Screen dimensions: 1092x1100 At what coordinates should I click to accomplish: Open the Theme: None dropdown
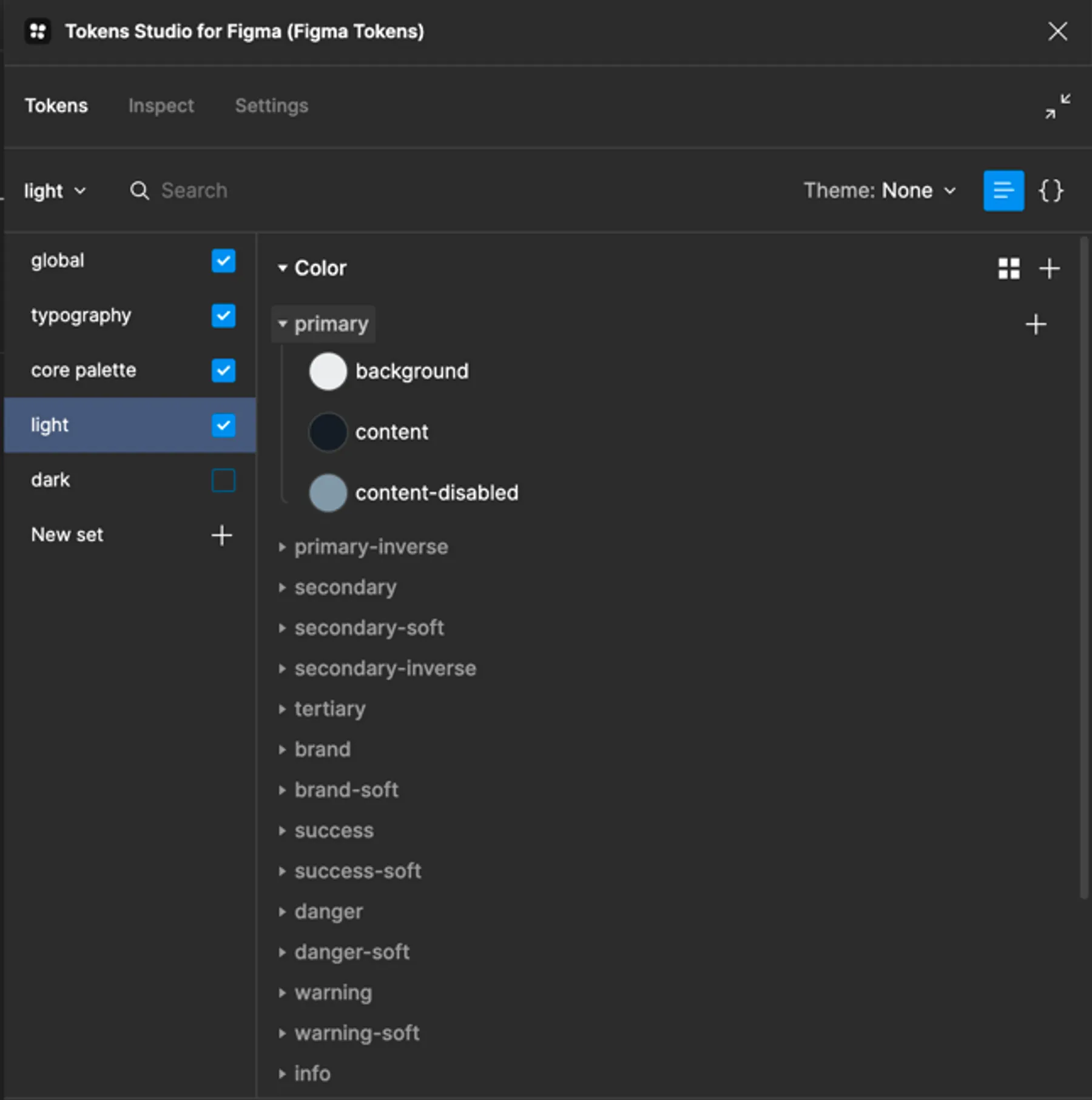pos(880,190)
